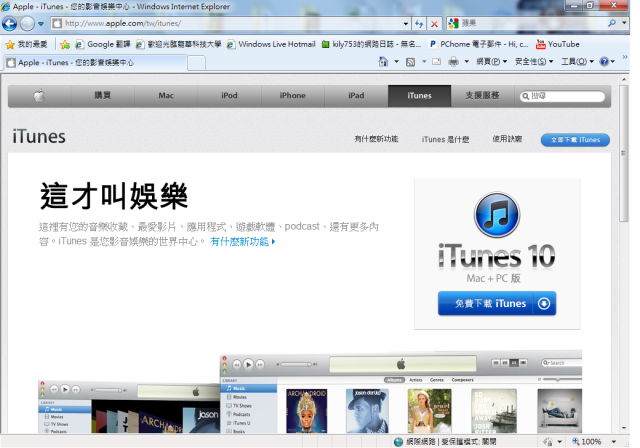Open the PChome 電子郵件 bookmark
640x448 pixels.
478,44
